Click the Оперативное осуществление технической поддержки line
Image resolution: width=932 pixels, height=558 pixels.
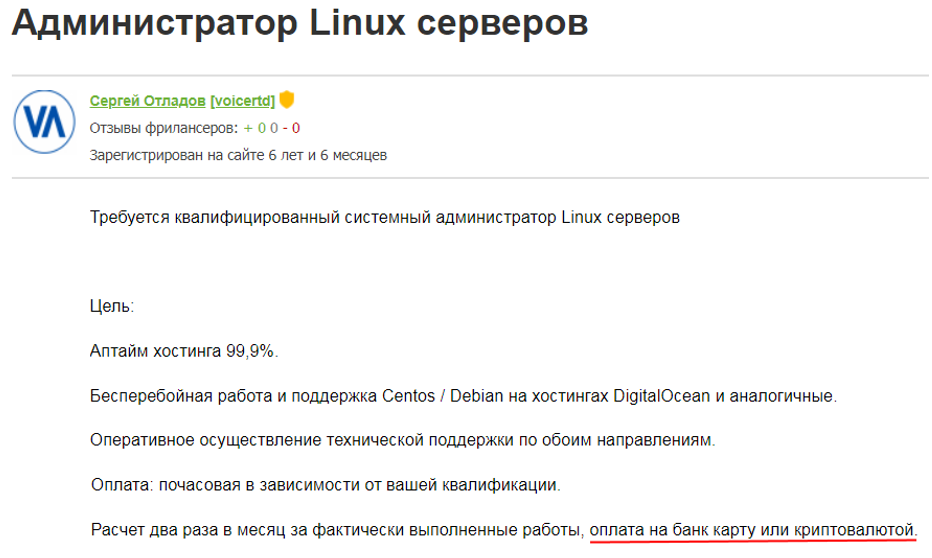pos(402,440)
